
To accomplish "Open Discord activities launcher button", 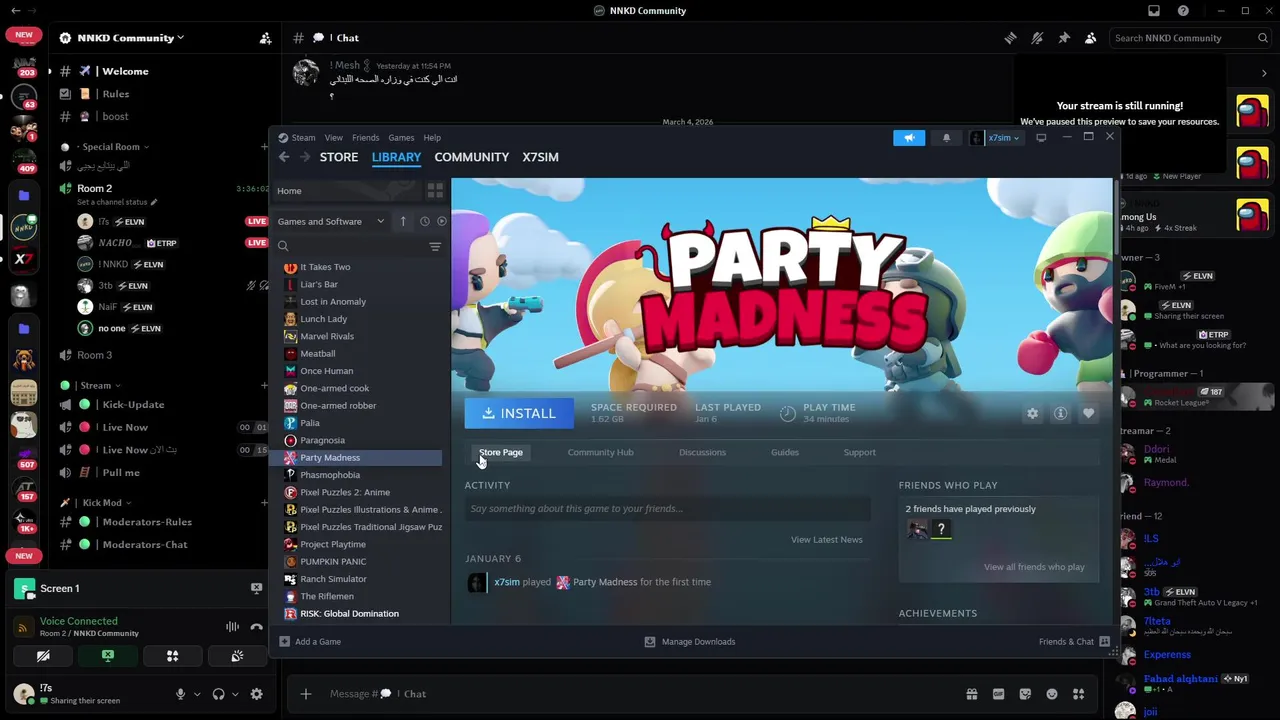I will point(172,656).
